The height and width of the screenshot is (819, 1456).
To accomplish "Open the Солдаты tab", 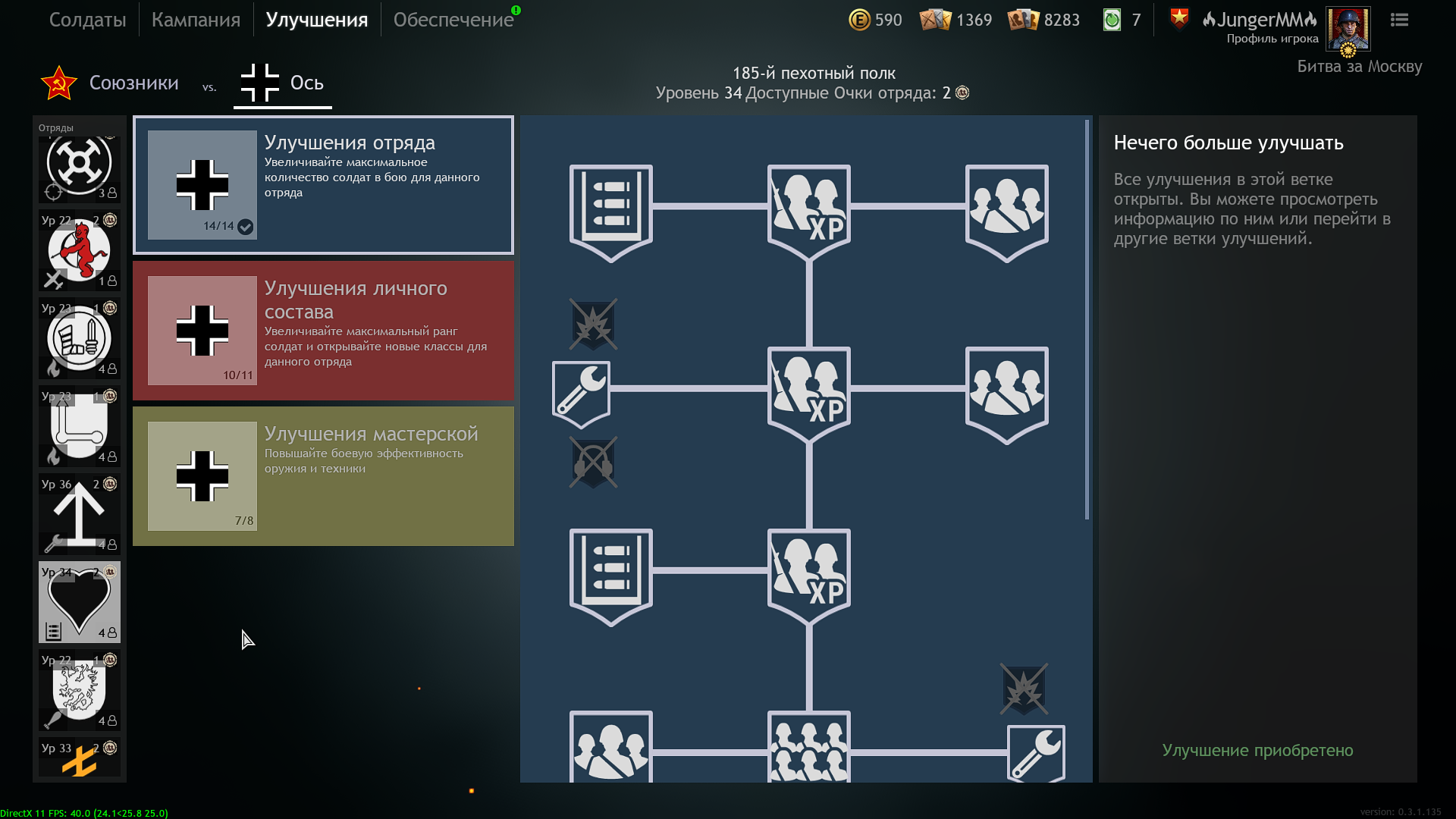I will coord(87,20).
